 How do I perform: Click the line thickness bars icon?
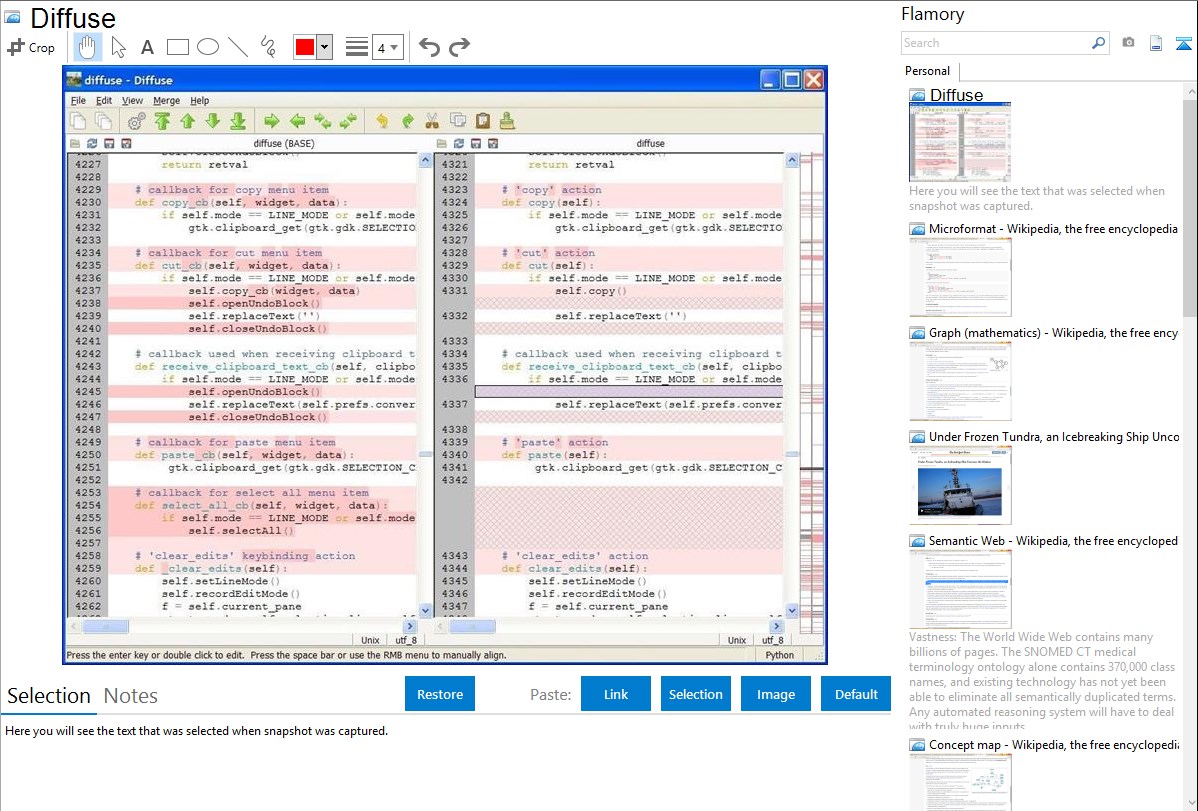tap(357, 47)
